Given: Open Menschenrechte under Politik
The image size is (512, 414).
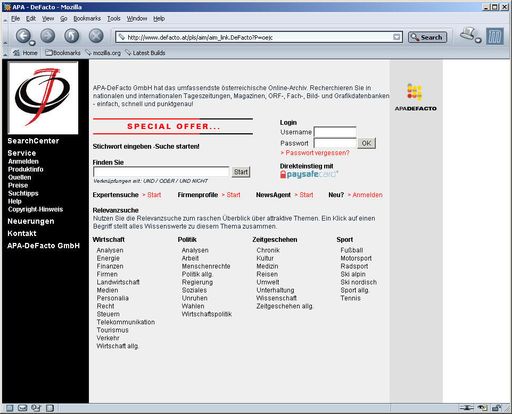Looking at the screenshot, I should click(206, 266).
